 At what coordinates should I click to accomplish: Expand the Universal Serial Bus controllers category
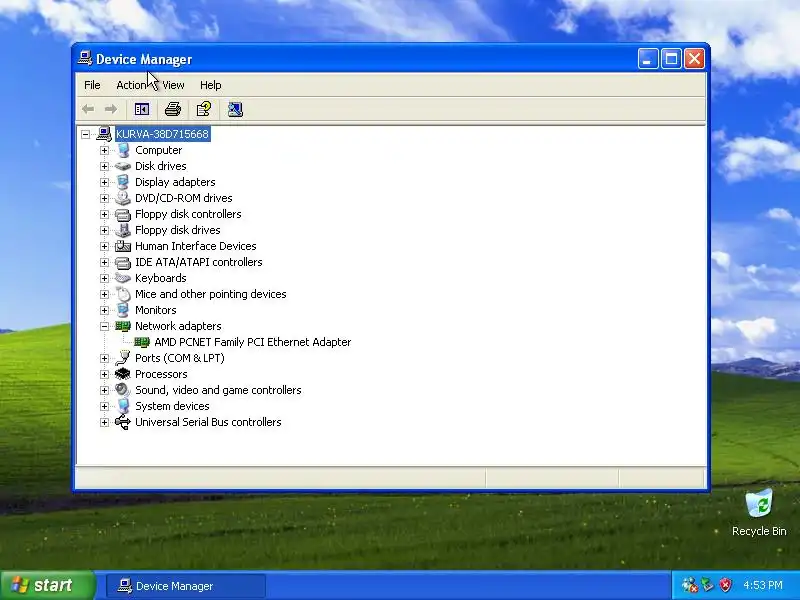pyautogui.click(x=105, y=422)
